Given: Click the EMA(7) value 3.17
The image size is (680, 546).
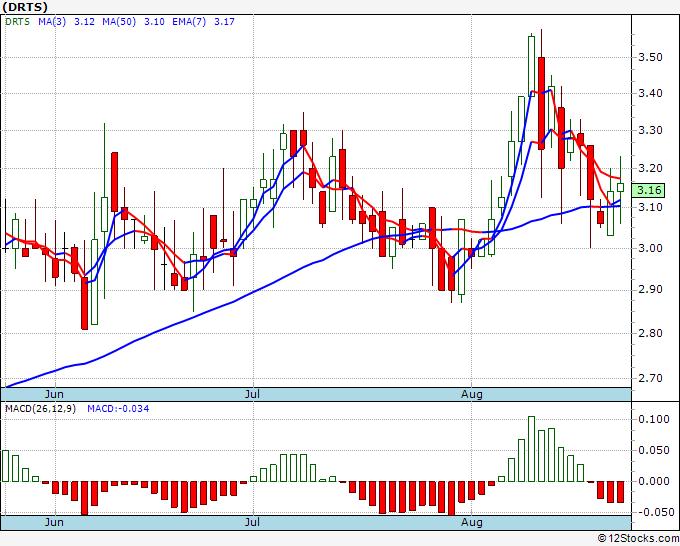Looking at the screenshot, I should [224, 22].
